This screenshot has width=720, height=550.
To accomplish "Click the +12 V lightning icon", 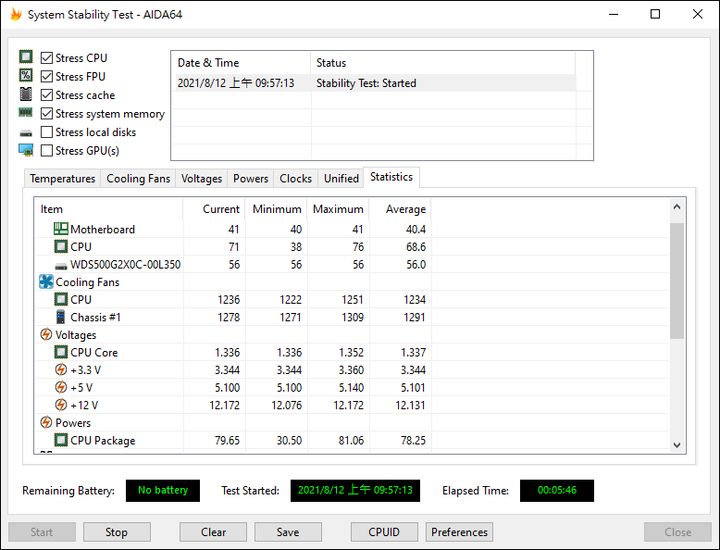I will pyautogui.click(x=61, y=404).
